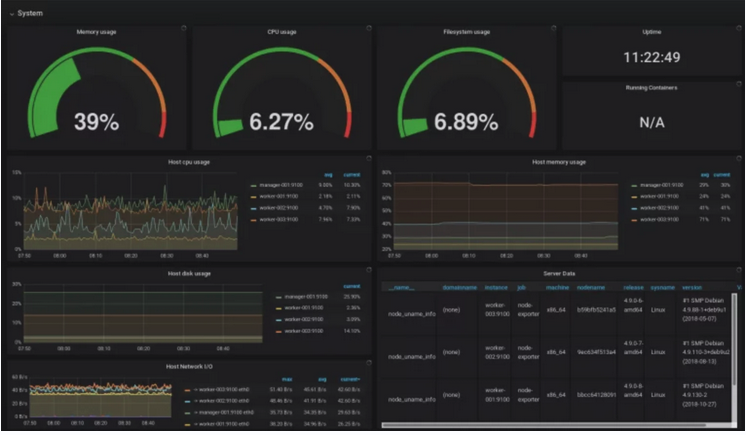746x435 pixels.
Task: Click the Server Data vertical scrollbar
Action: click(x=741, y=350)
